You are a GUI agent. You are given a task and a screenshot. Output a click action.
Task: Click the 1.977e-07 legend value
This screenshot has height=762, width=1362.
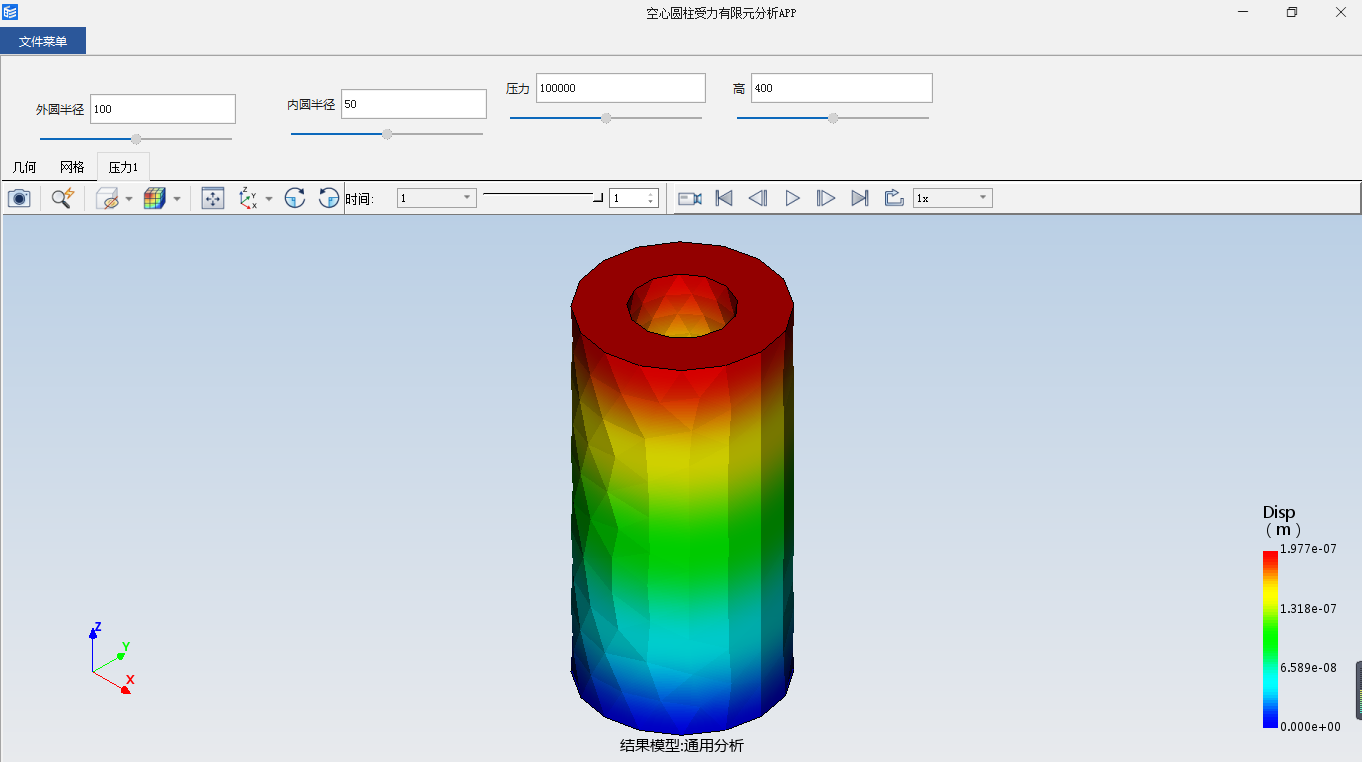[x=1308, y=549]
